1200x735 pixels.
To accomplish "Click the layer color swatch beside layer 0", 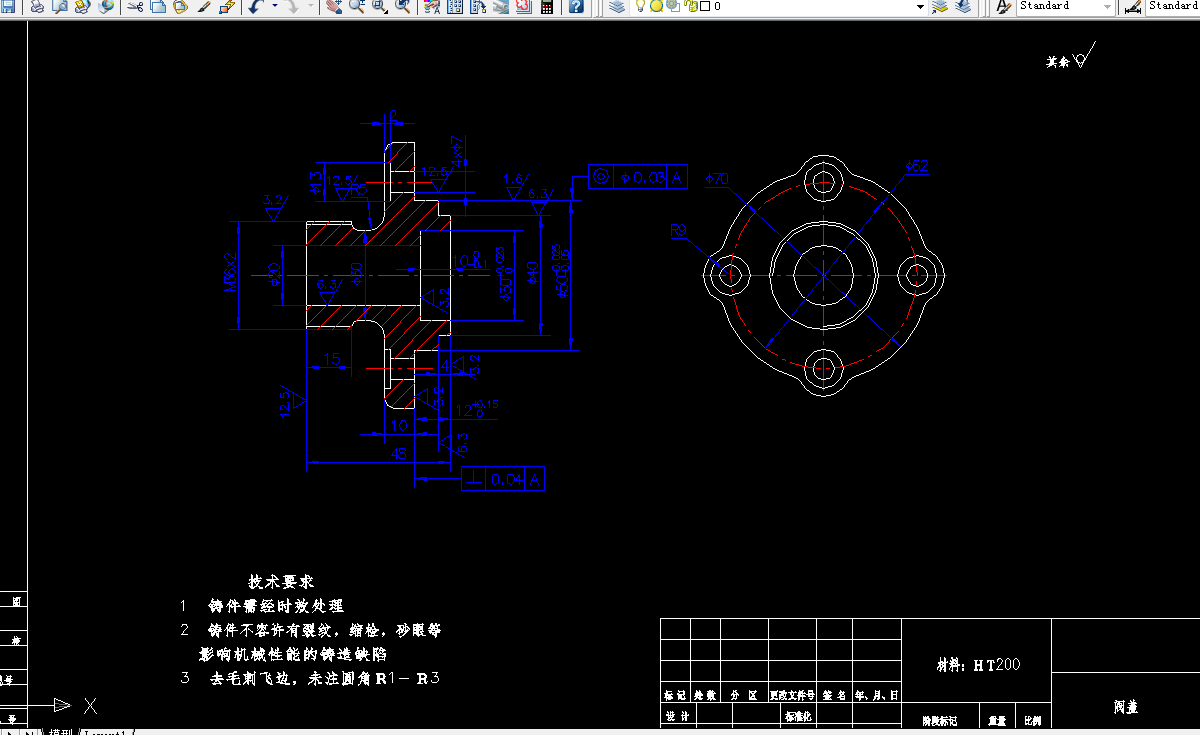I will click(704, 7).
